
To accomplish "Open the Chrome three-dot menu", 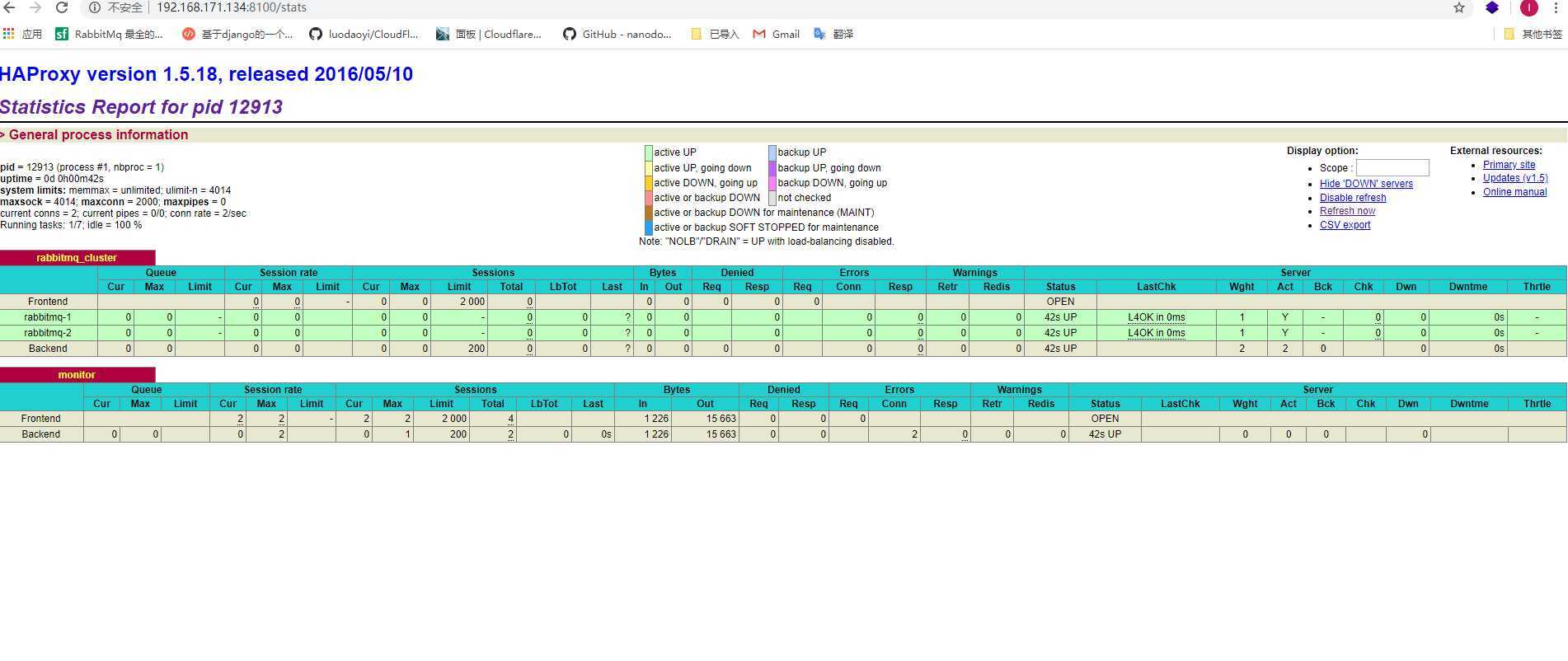I will coord(1556,7).
